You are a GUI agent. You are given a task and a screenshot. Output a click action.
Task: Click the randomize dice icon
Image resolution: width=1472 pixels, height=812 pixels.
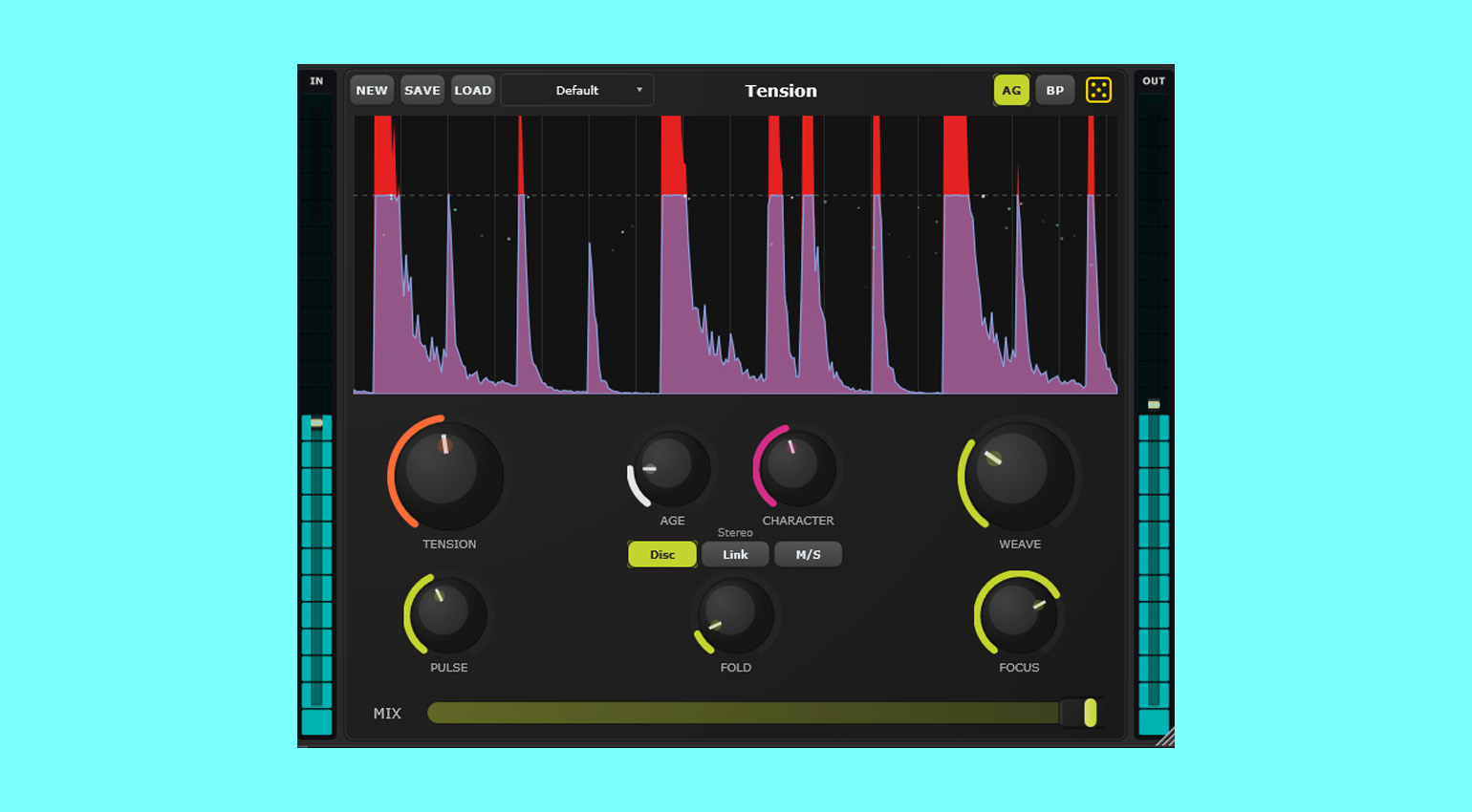[x=1098, y=90]
